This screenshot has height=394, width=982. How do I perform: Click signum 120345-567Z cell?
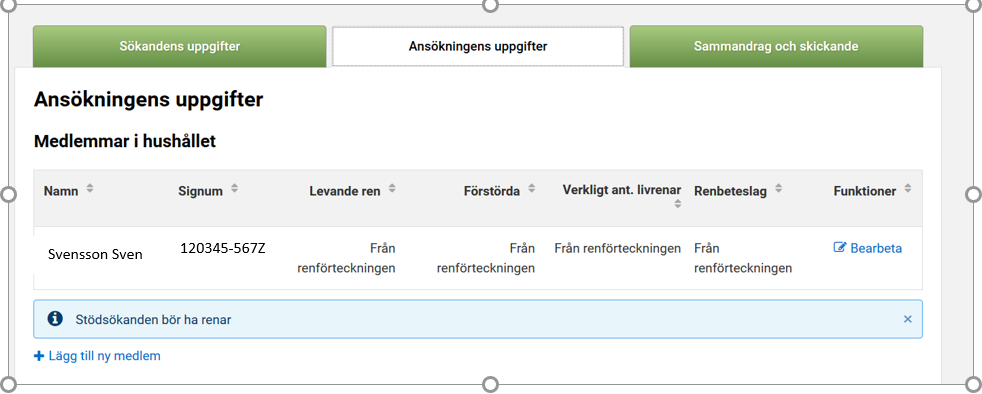pos(223,248)
